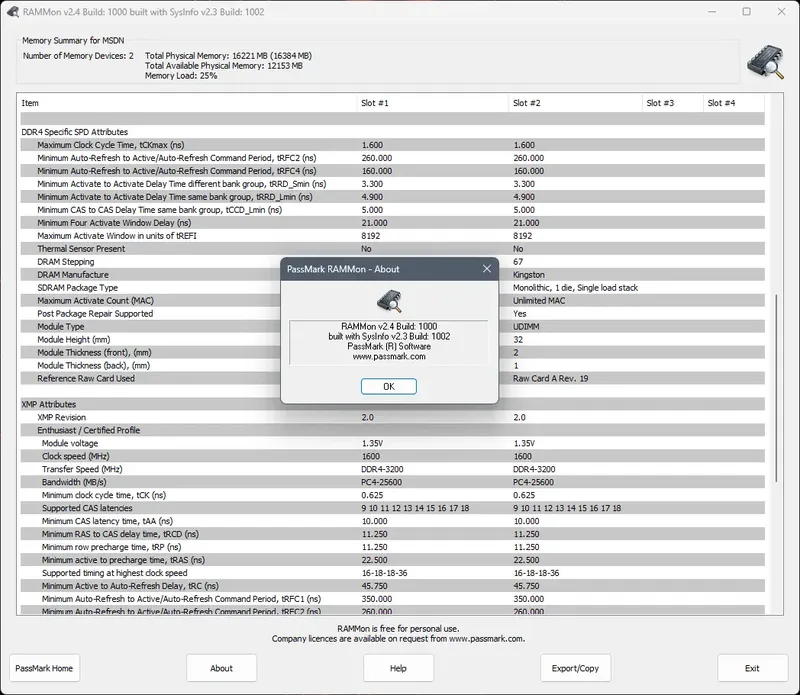Select the tRRD_Smin (ns) row
Image resolution: width=800 pixels, height=695 pixels.
pos(392,184)
